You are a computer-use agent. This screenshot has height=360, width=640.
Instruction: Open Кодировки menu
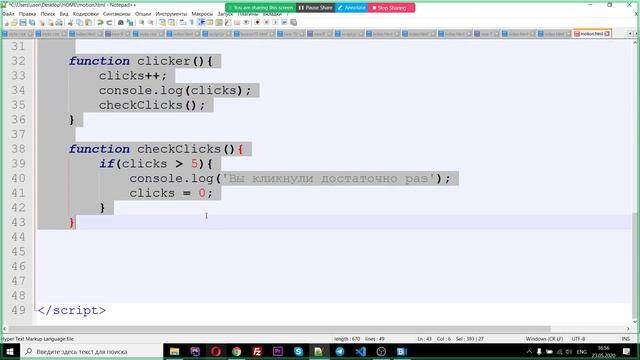coord(86,14)
